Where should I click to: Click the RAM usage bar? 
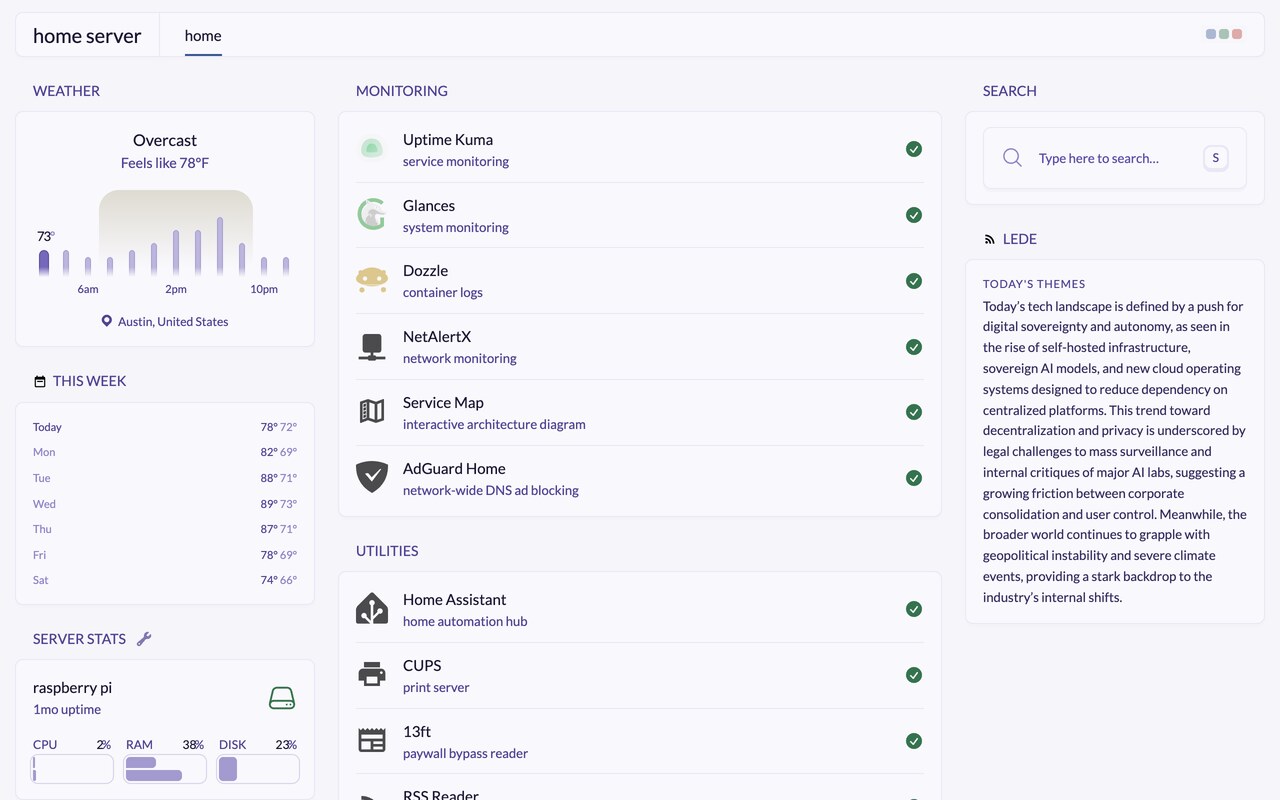coord(165,769)
